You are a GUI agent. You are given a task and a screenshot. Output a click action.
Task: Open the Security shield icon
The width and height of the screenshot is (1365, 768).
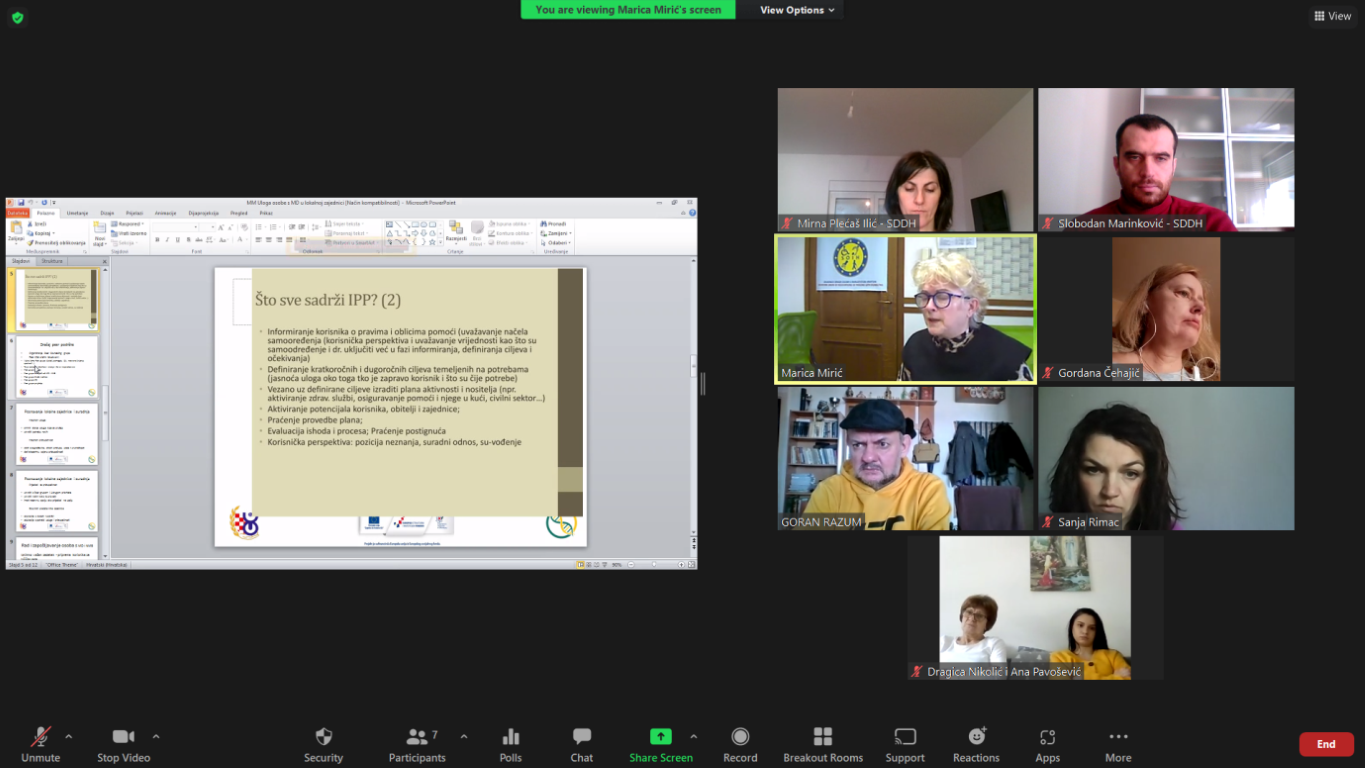click(323, 738)
